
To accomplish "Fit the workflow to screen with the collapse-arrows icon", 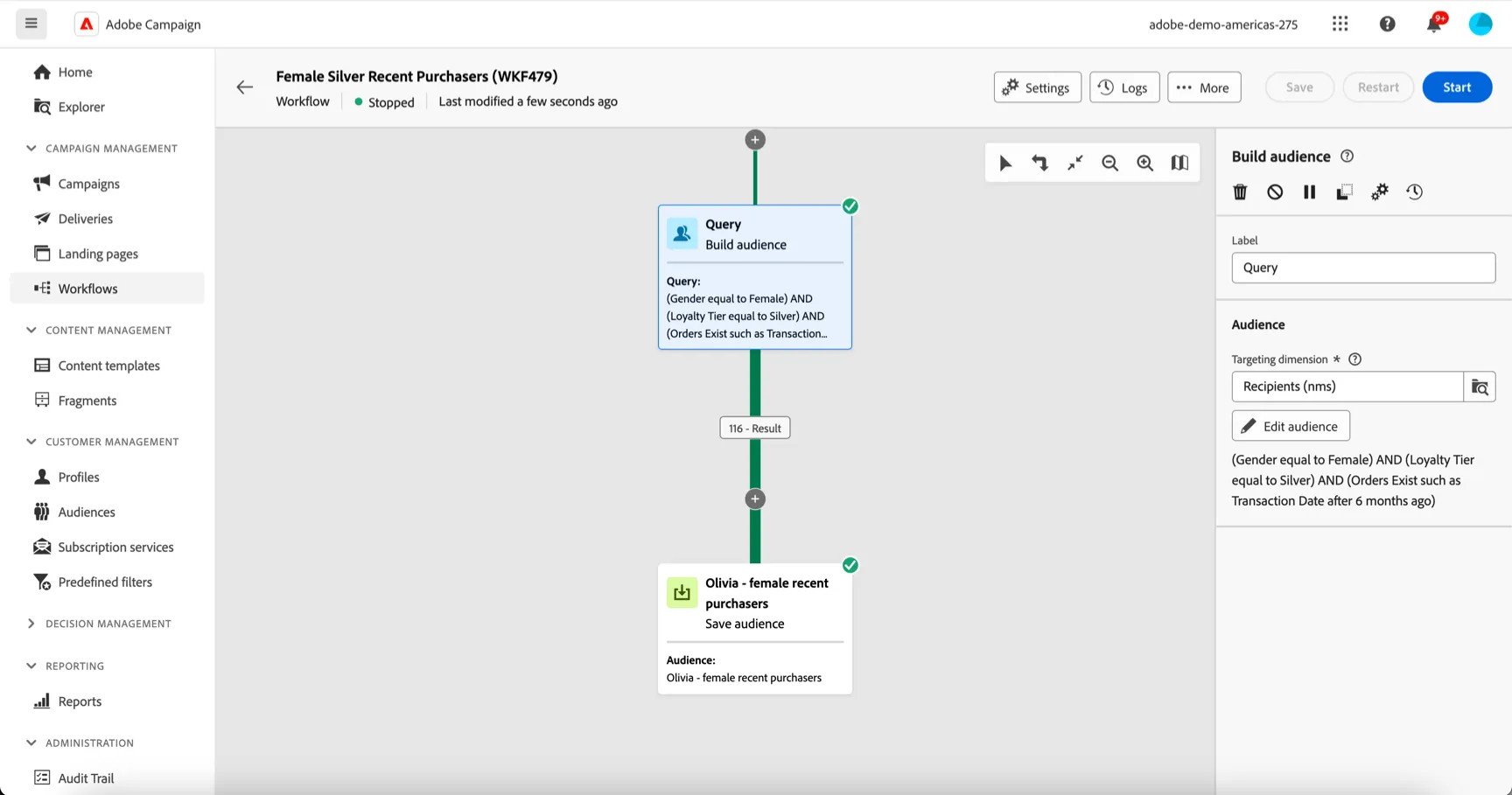I will coord(1074,163).
